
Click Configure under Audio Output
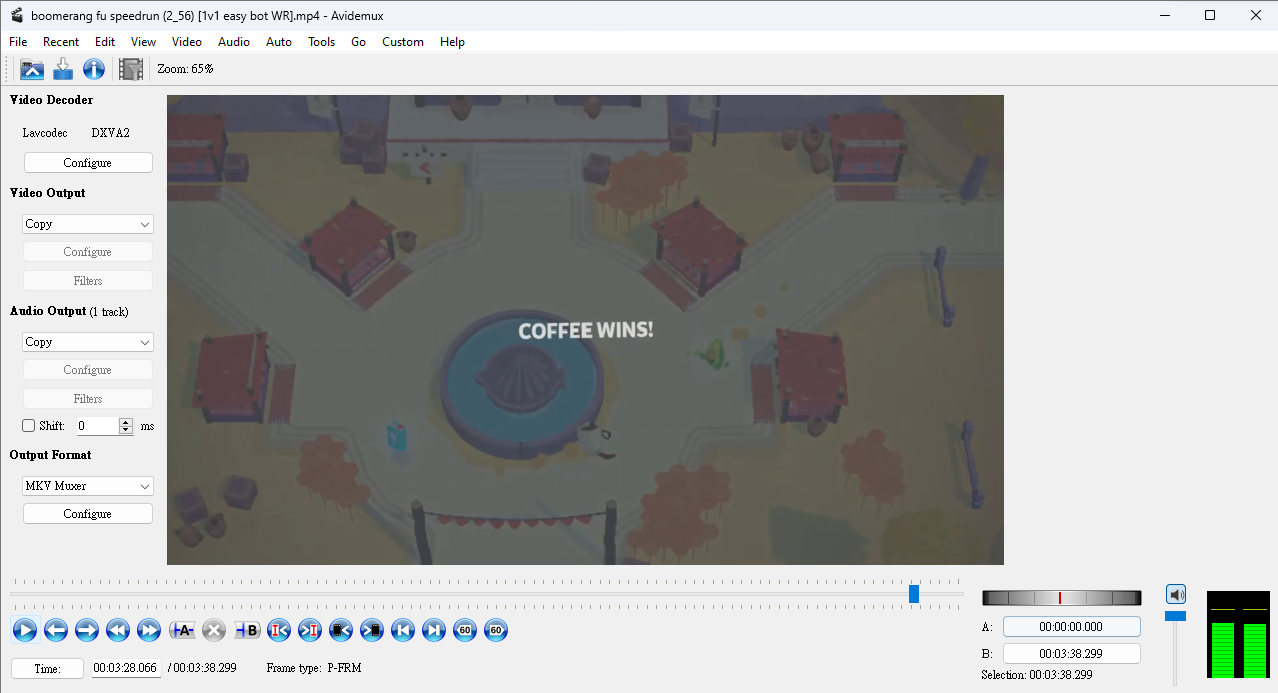(x=88, y=370)
